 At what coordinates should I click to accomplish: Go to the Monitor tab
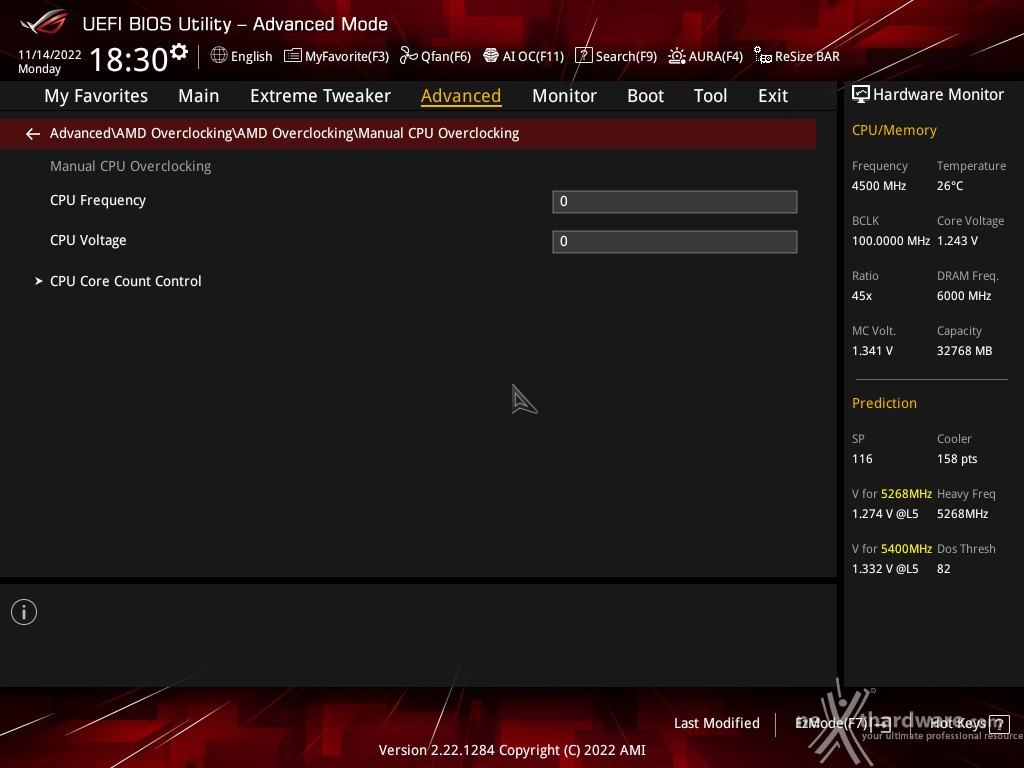click(x=564, y=96)
